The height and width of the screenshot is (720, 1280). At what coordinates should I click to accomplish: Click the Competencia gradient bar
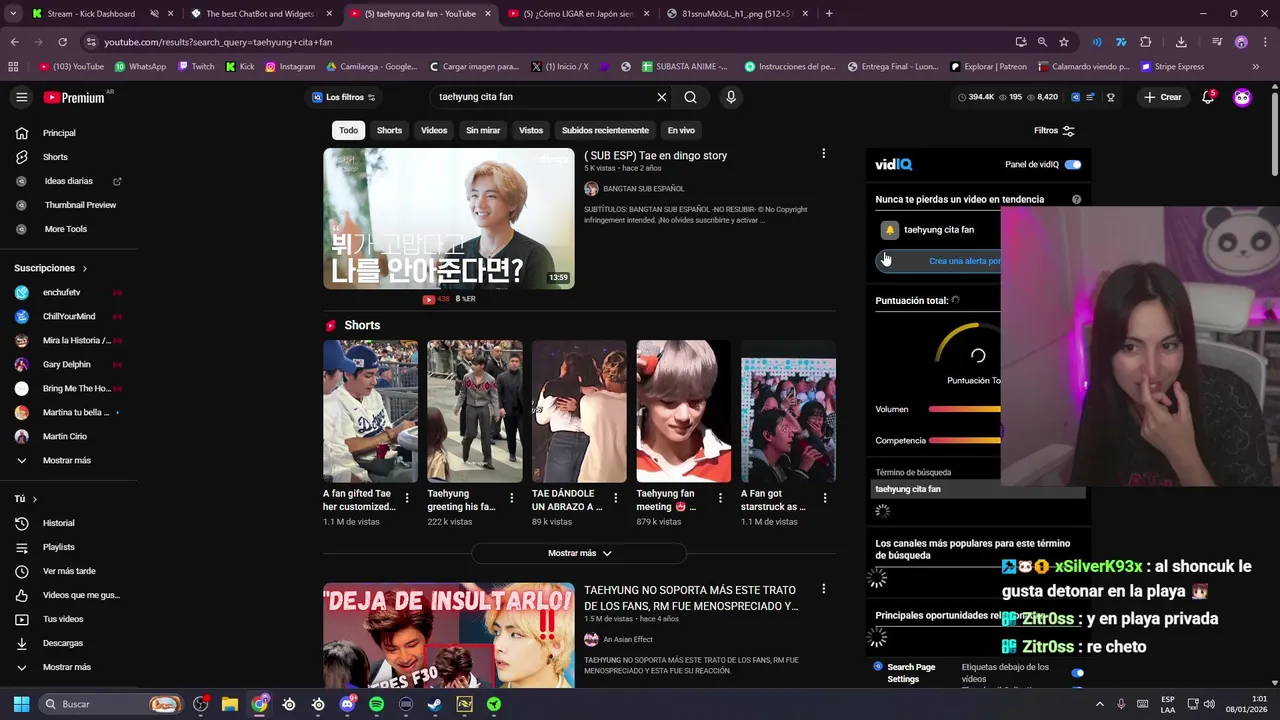tap(964, 440)
